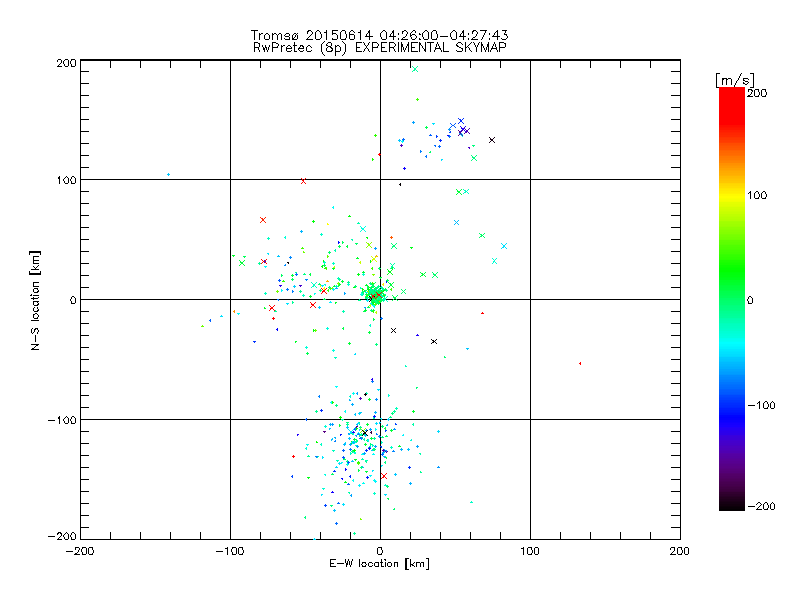This screenshot has height=600, width=800.
Task: Click the isolated cyan dot at far left of the plot
Action: [168, 174]
